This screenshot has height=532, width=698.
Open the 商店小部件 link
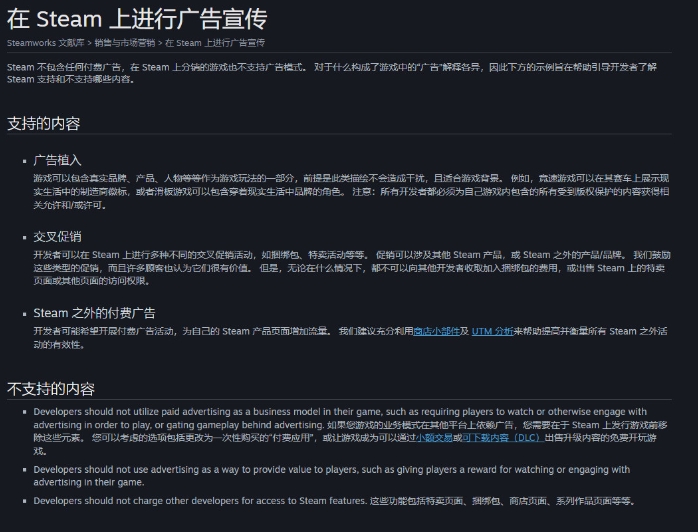click(x=436, y=331)
